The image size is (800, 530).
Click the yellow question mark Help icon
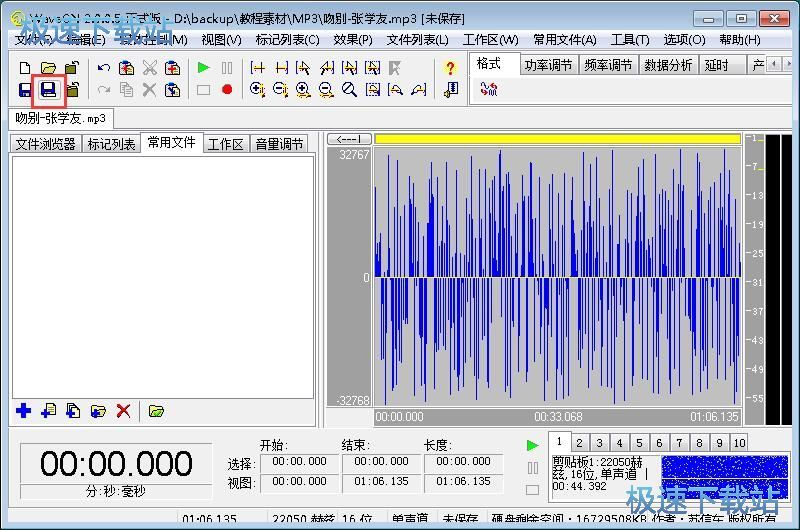coord(450,68)
